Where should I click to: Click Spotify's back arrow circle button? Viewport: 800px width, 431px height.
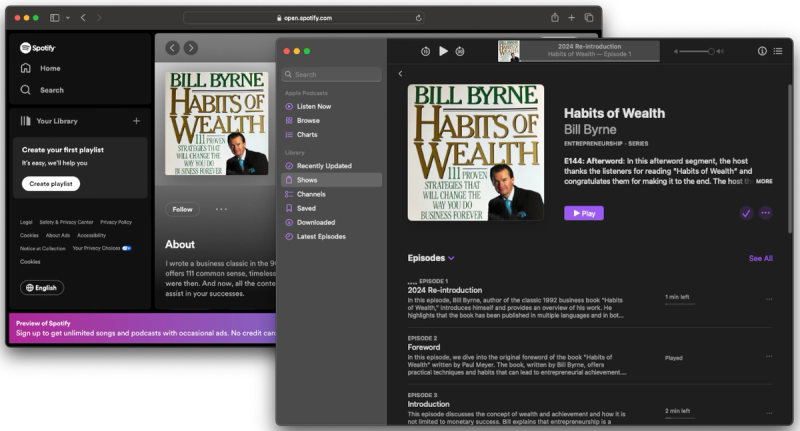172,48
